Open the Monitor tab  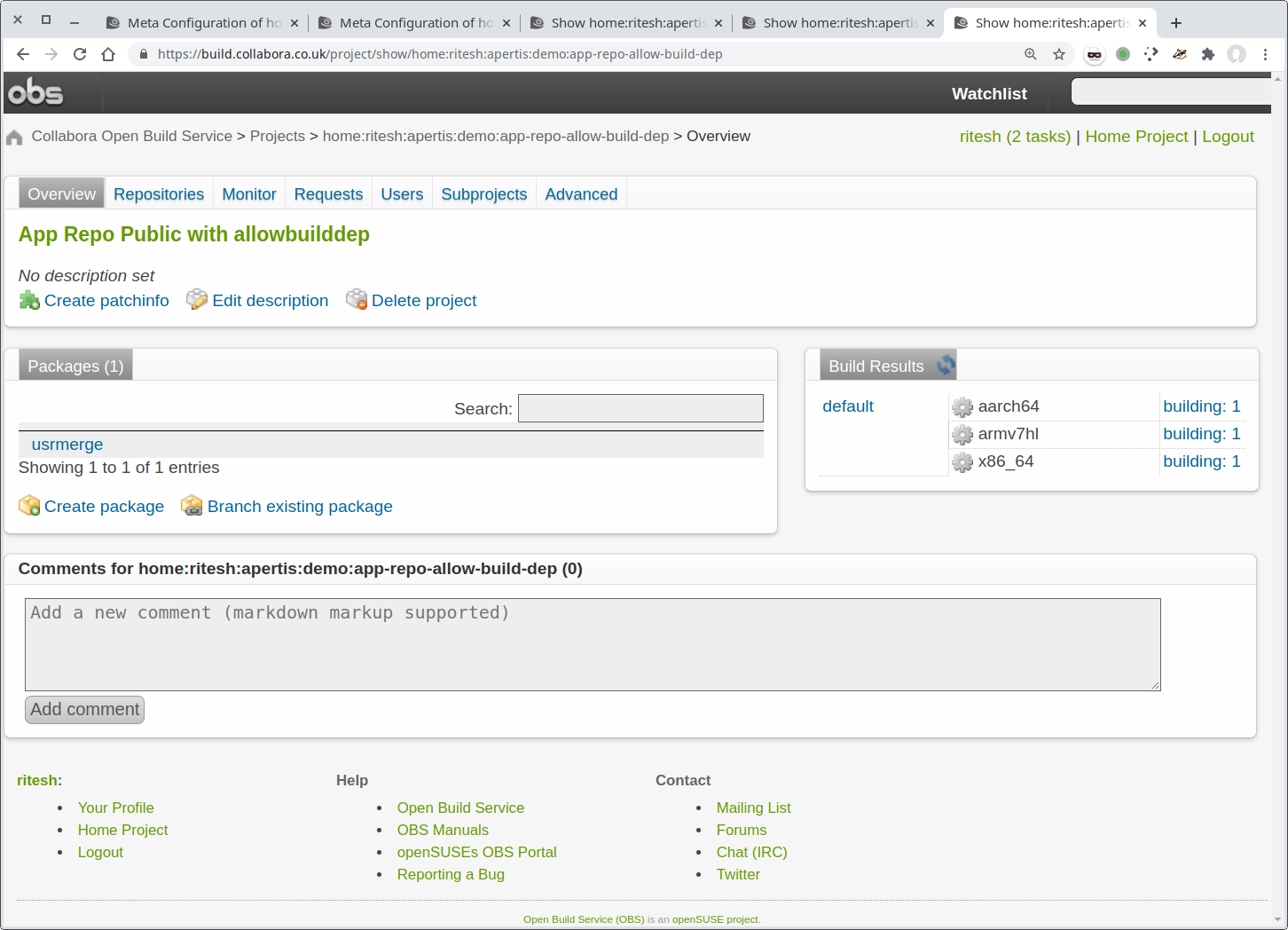249,194
